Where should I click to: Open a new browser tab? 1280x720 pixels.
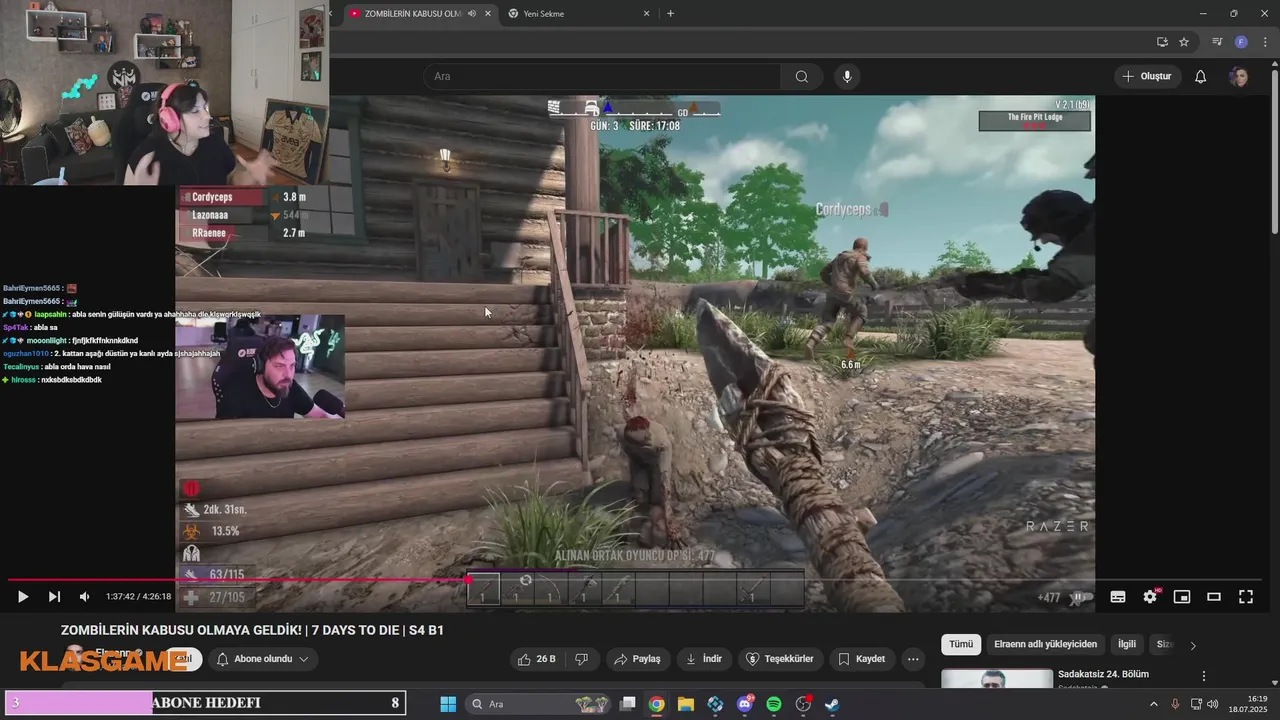click(x=670, y=14)
